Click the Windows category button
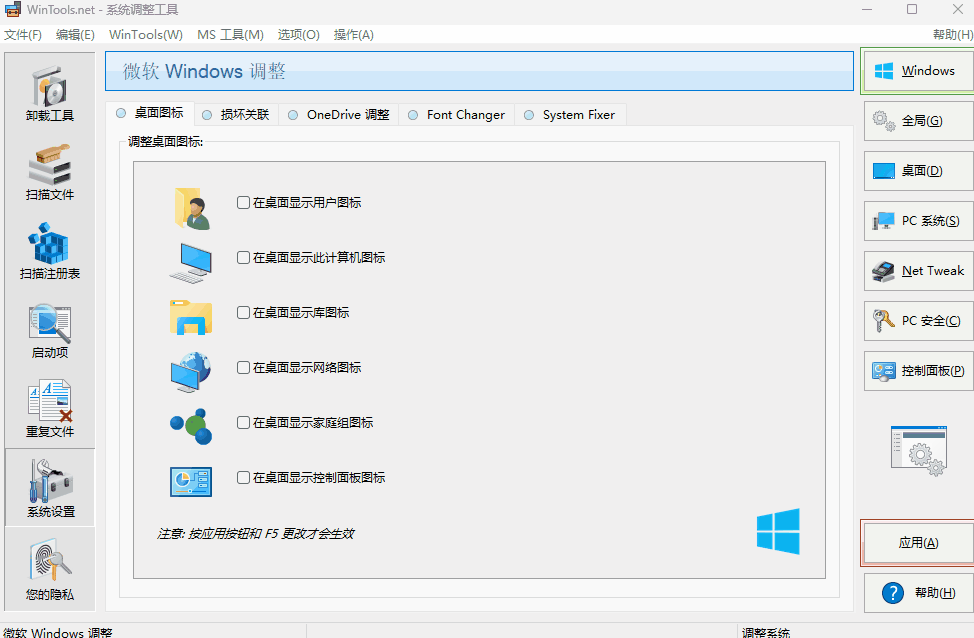 (x=918, y=71)
